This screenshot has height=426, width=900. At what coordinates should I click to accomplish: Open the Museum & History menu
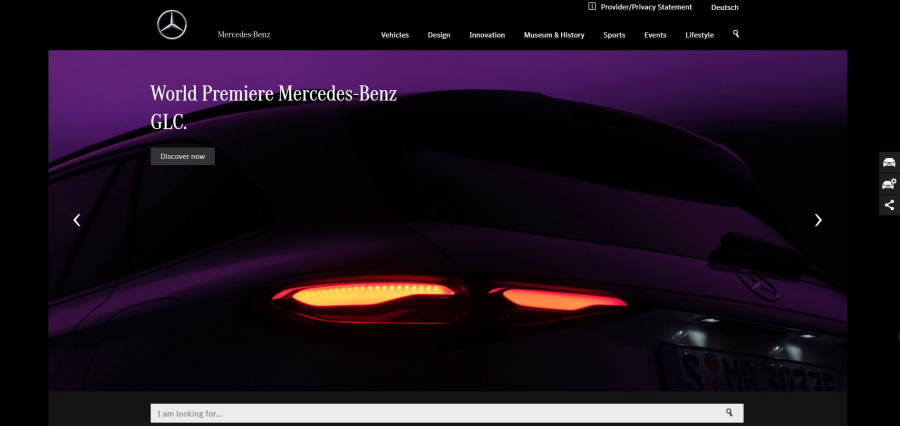554,35
